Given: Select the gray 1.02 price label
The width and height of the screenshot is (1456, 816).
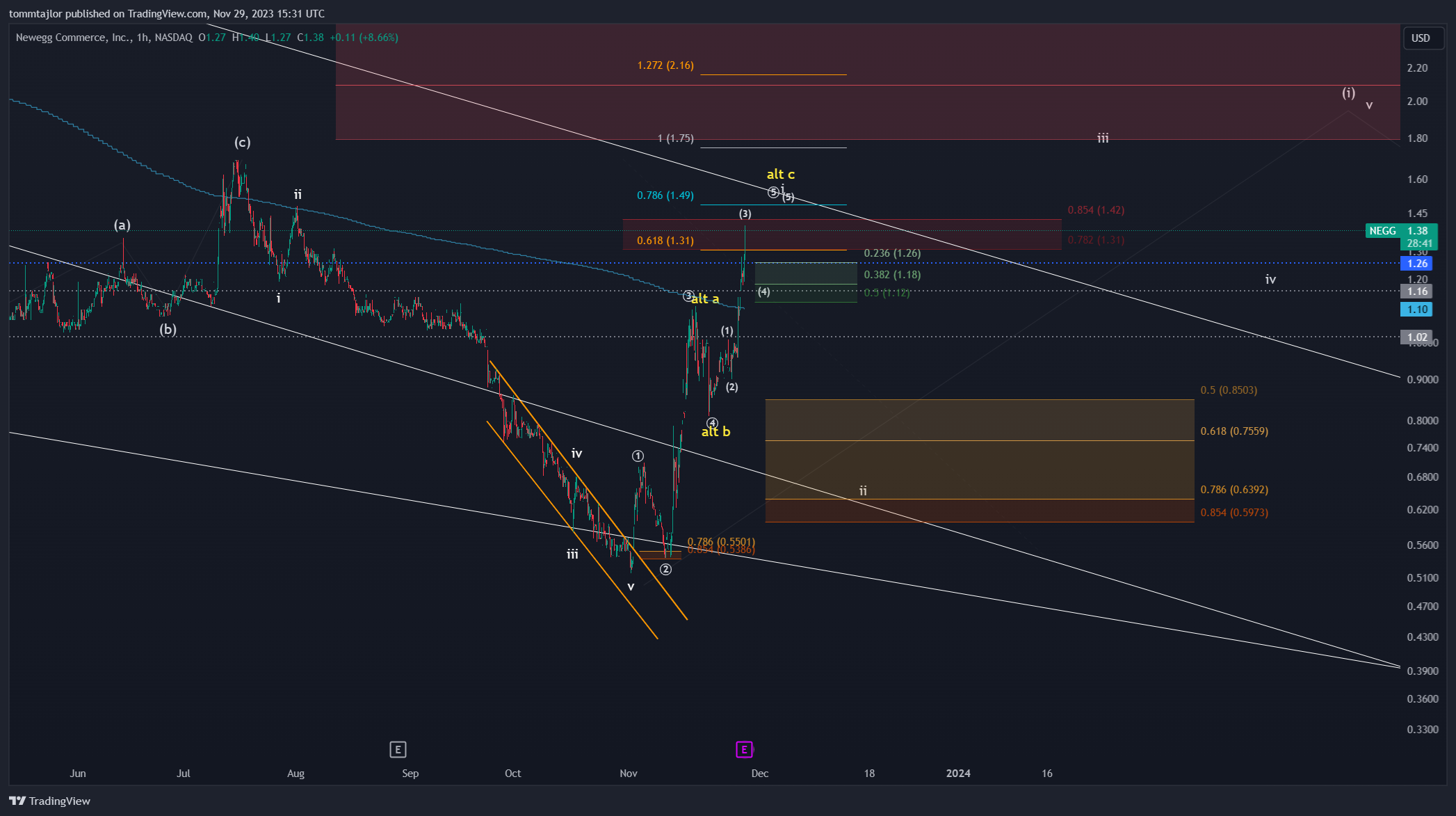Looking at the screenshot, I should (1417, 337).
